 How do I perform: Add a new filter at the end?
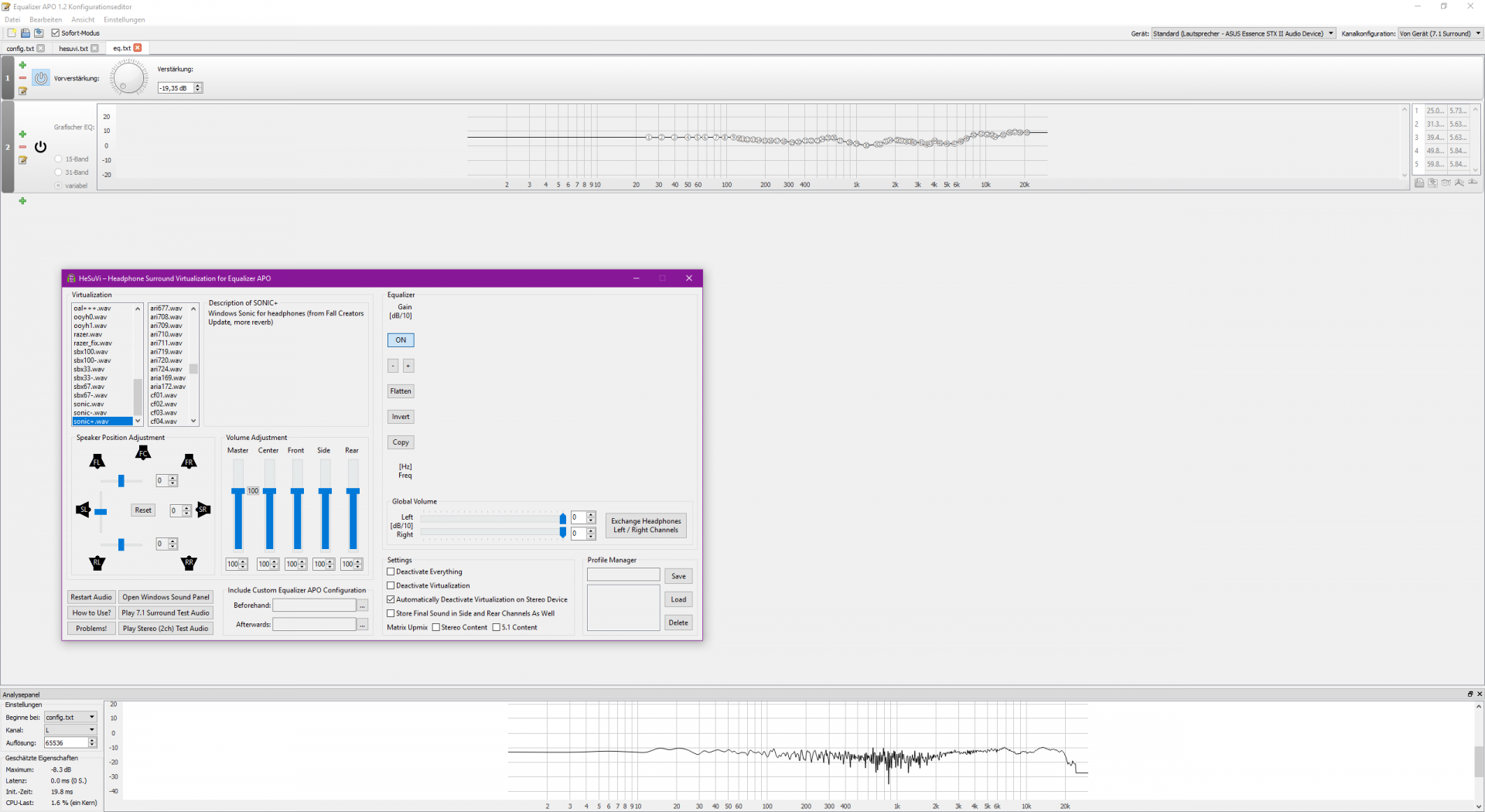pos(22,201)
